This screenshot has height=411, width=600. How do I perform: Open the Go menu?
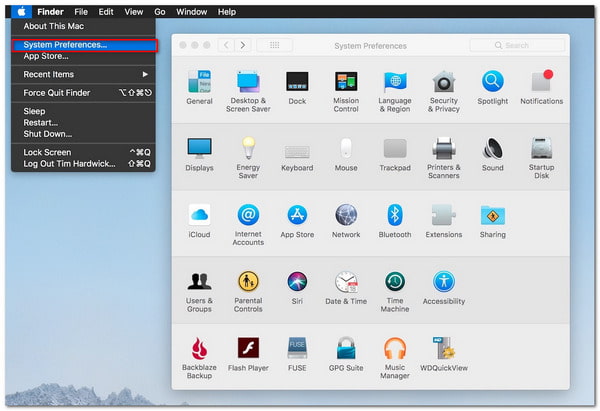160,12
